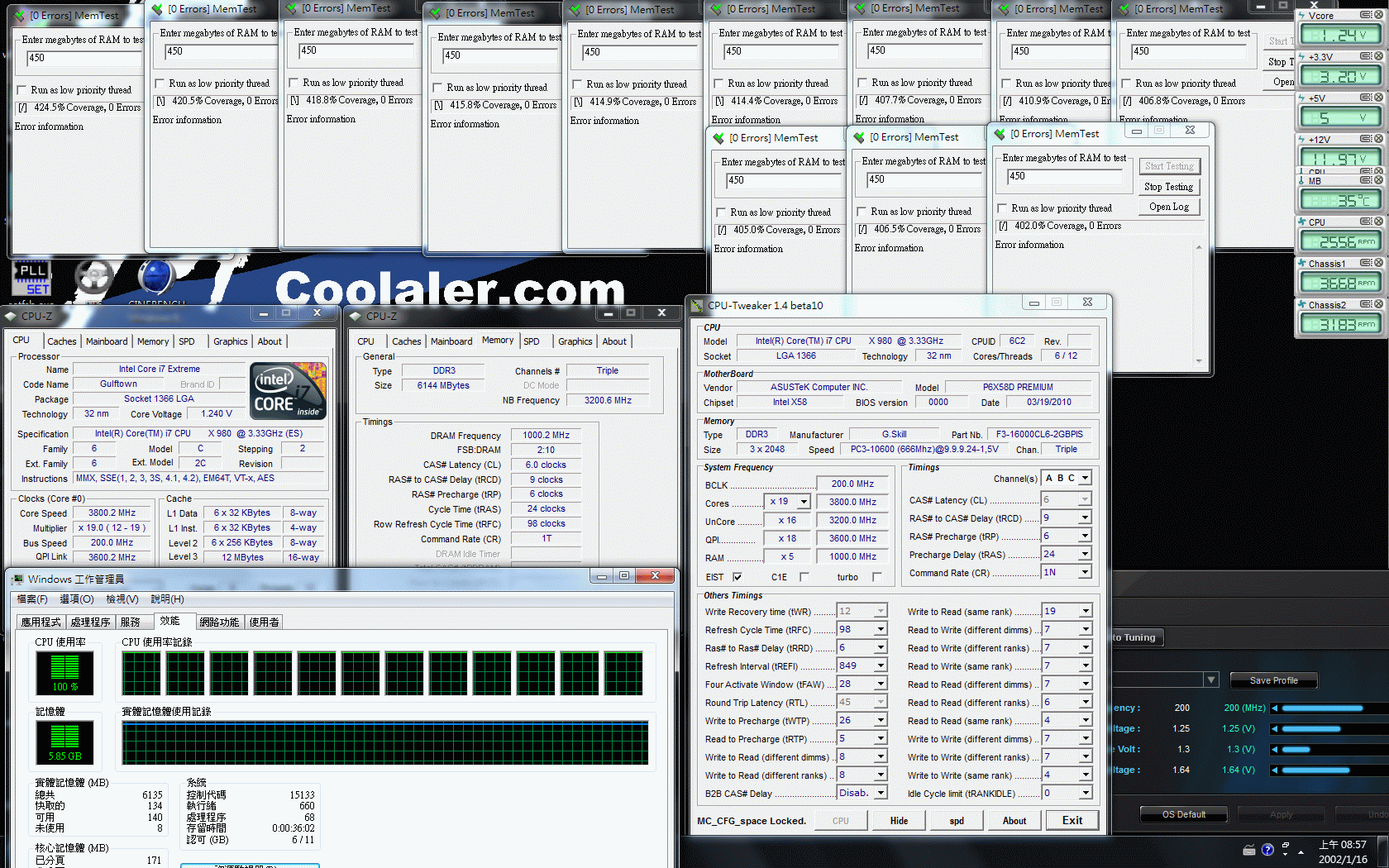Enable low priority in MemTest showing 424.5% coverage
1389x868 pixels.
click(21, 90)
